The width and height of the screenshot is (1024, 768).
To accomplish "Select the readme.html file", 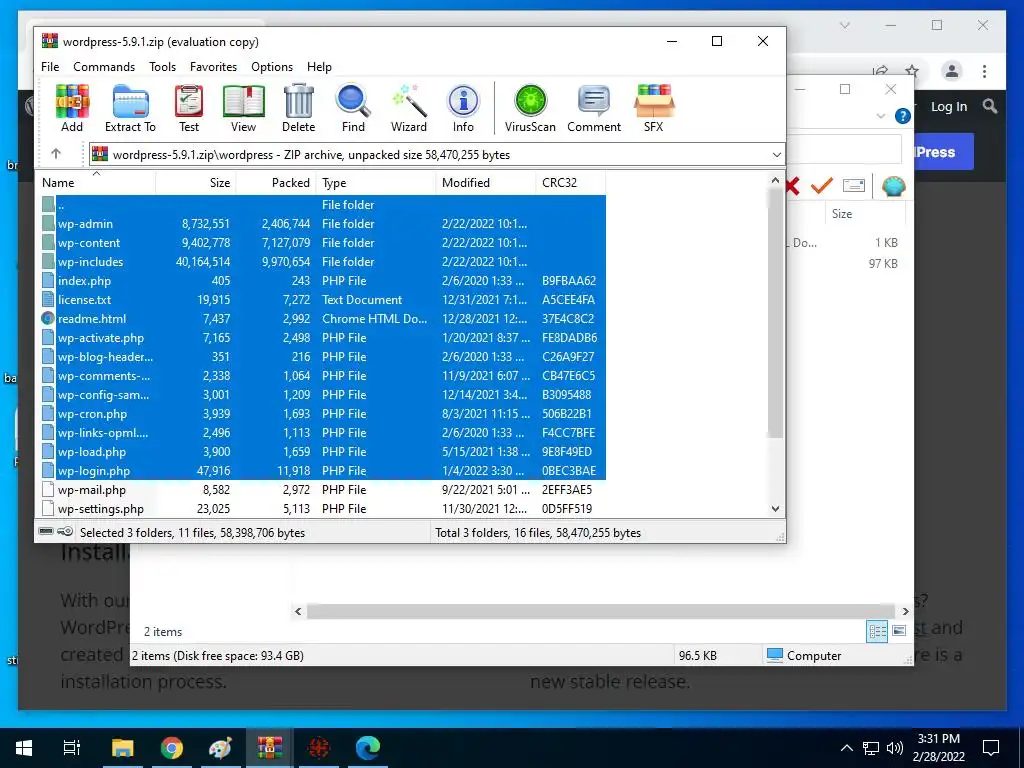I will [323, 319].
